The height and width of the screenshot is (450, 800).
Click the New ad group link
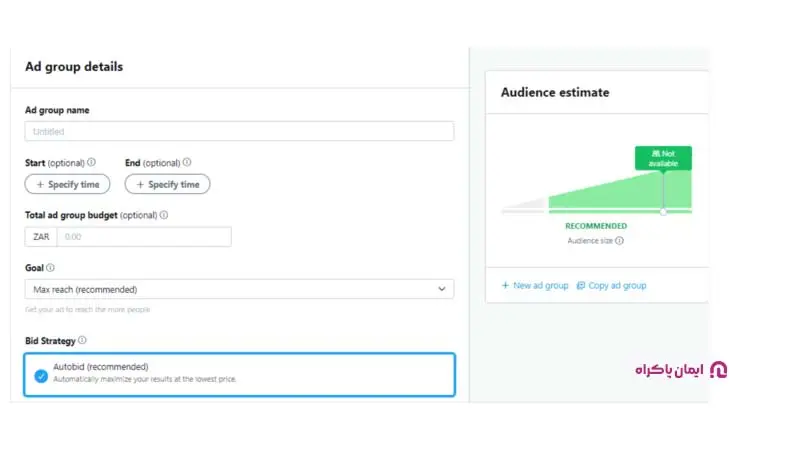coord(540,286)
